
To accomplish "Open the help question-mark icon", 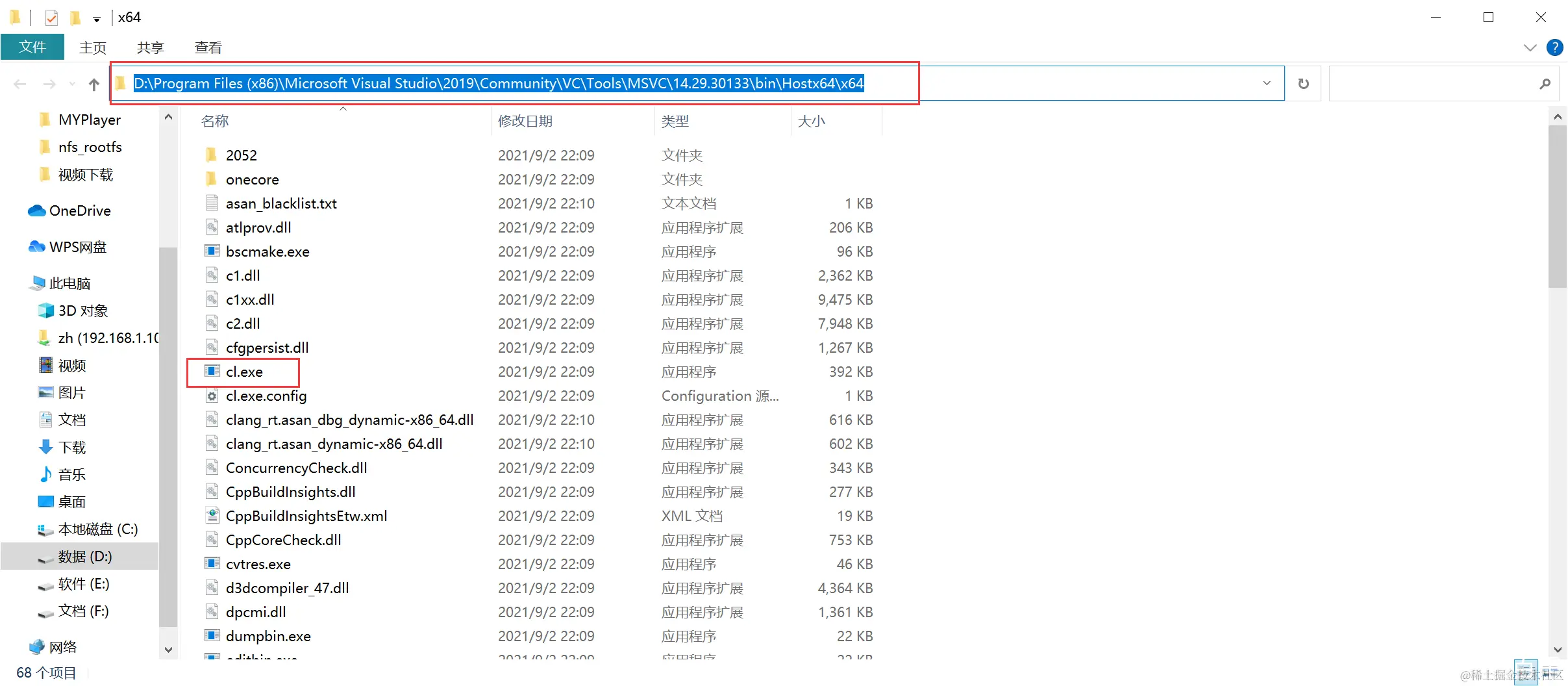I will click(1555, 47).
